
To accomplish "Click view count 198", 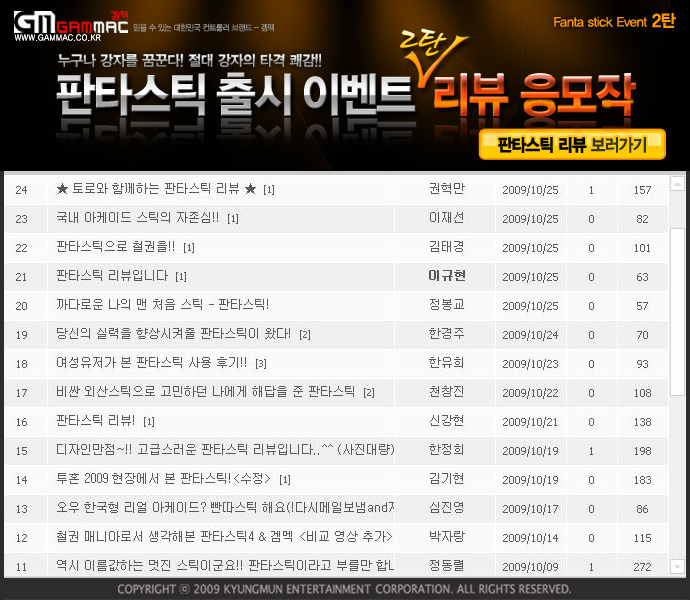I will [642, 451].
